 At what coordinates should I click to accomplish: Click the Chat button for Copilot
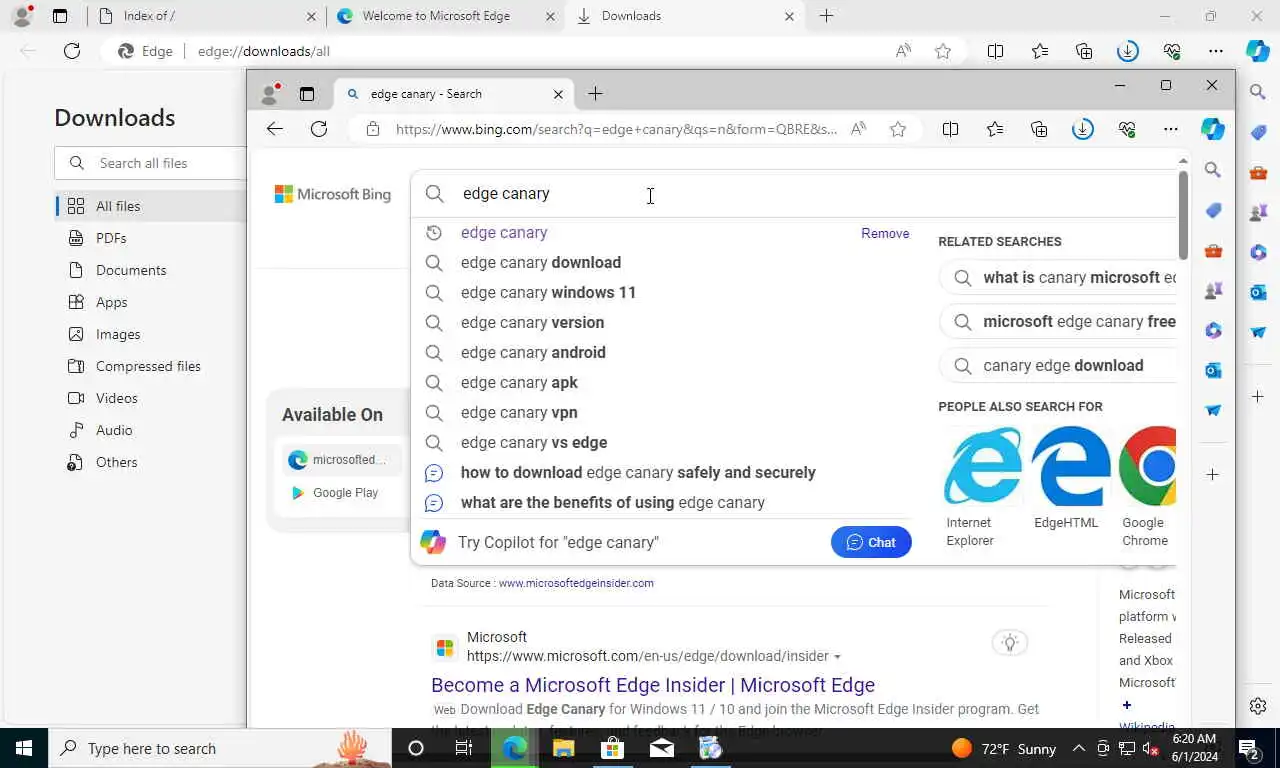(871, 542)
